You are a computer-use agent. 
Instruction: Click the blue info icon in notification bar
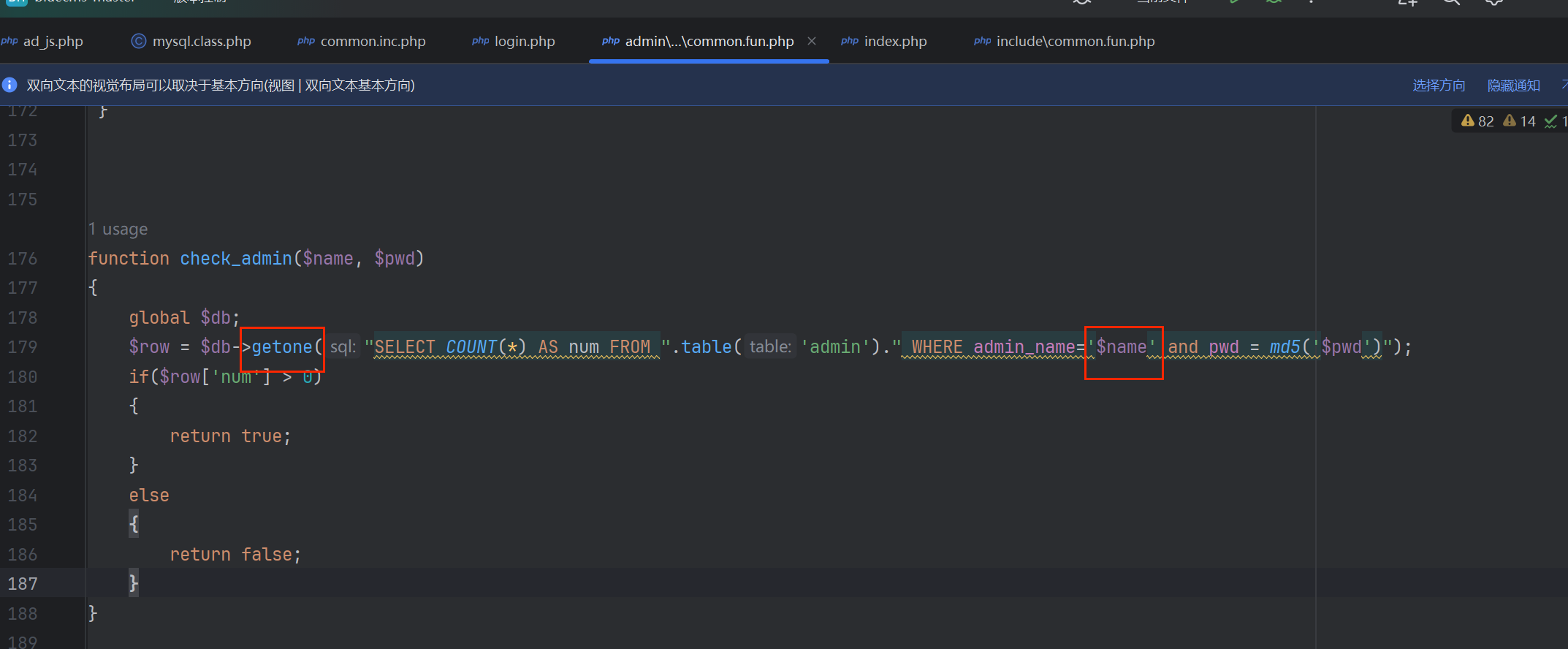coord(9,86)
